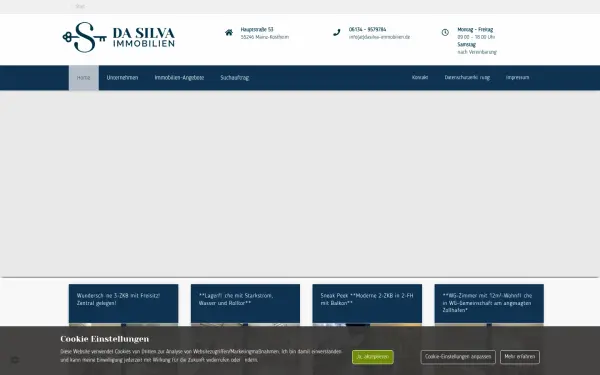Image resolution: width=600 pixels, height=375 pixels.
Task: Click the large empty slider banner area
Action: (300, 184)
